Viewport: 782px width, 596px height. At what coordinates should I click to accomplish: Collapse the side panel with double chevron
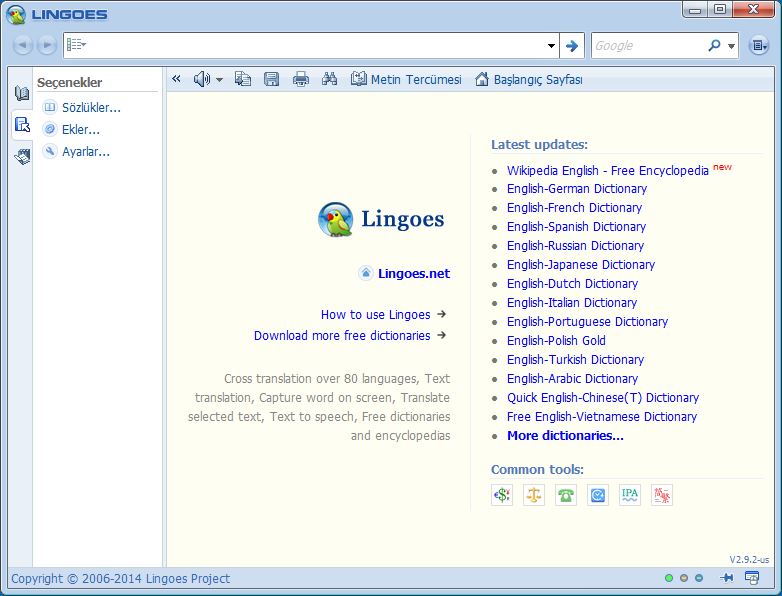(x=176, y=79)
